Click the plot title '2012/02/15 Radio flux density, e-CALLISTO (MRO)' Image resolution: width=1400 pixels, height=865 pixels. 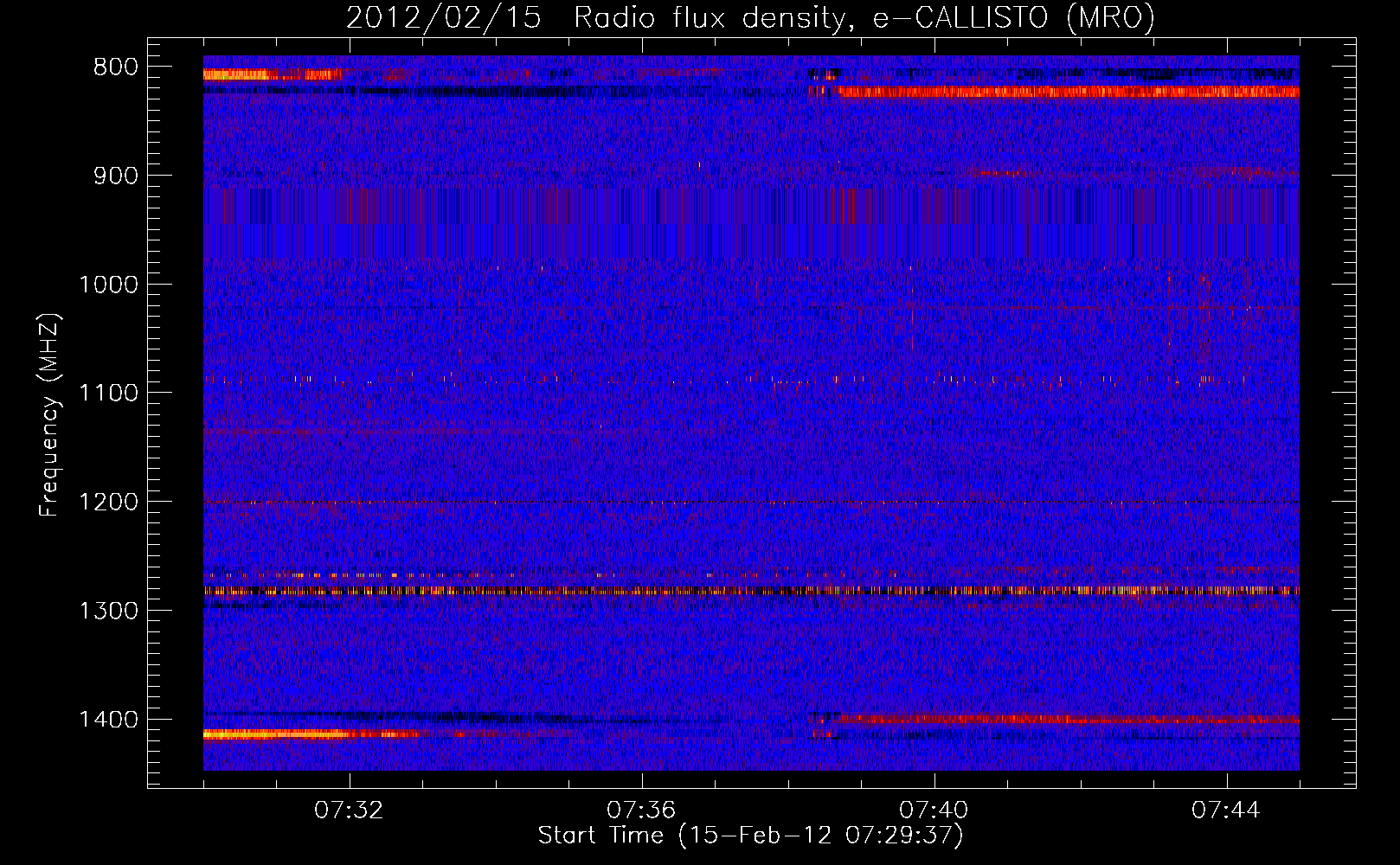(750, 17)
